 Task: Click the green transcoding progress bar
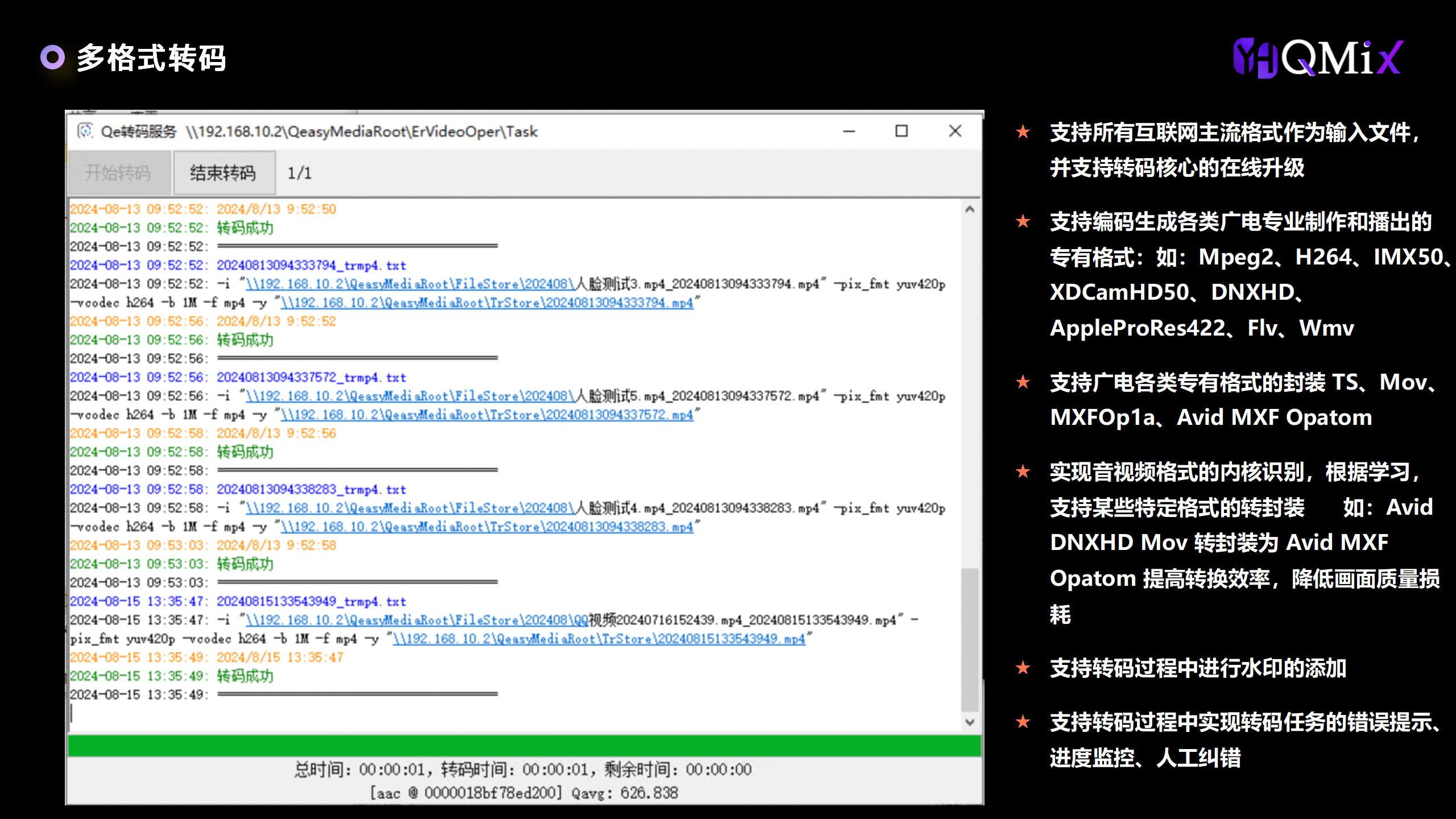[524, 746]
